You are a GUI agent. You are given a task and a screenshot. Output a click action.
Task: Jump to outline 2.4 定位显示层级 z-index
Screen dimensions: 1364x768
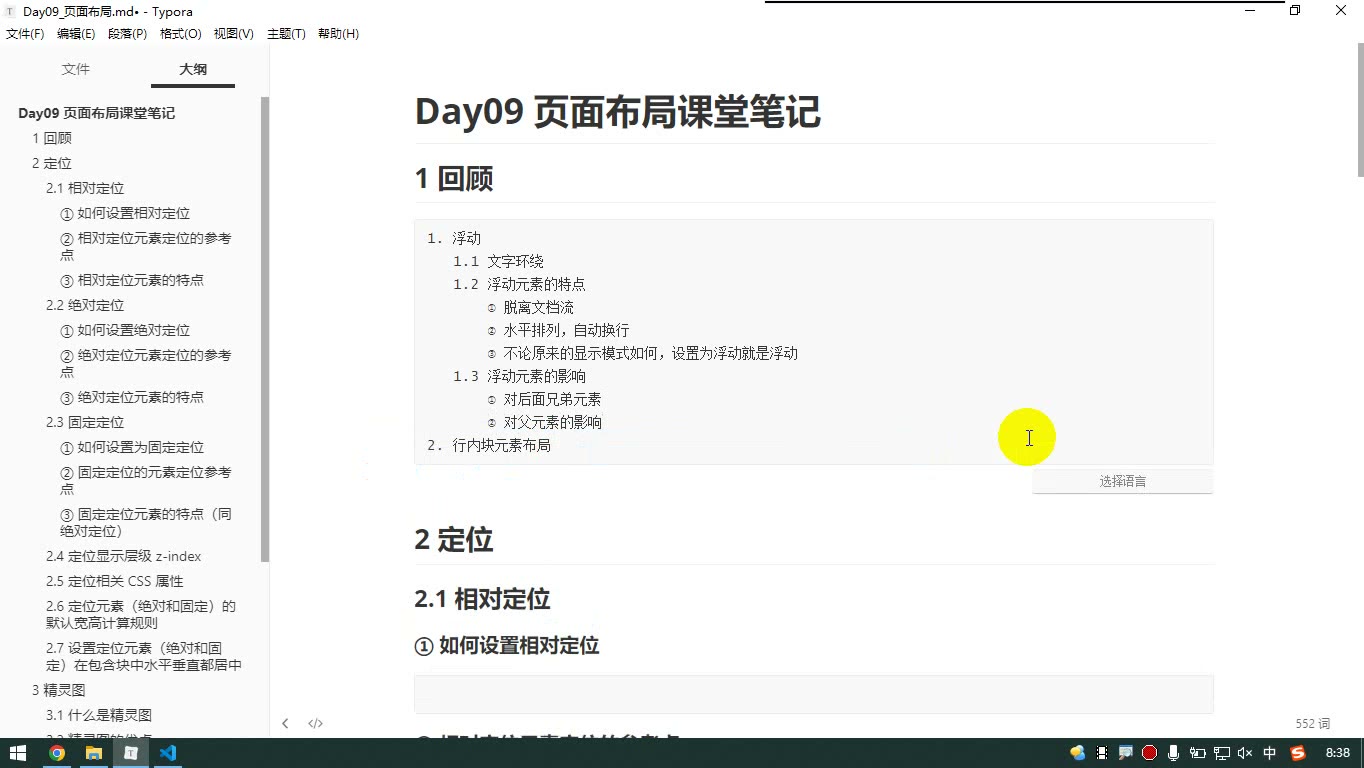click(124, 556)
